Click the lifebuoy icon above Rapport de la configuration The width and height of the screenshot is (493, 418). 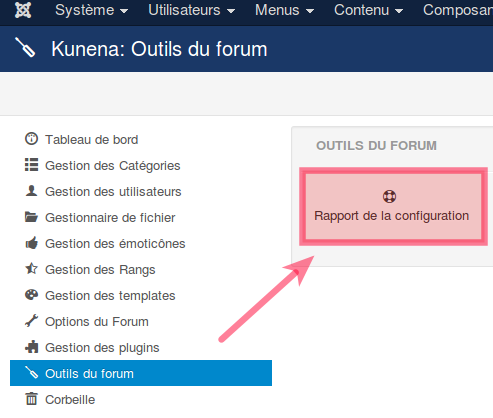(x=389, y=196)
